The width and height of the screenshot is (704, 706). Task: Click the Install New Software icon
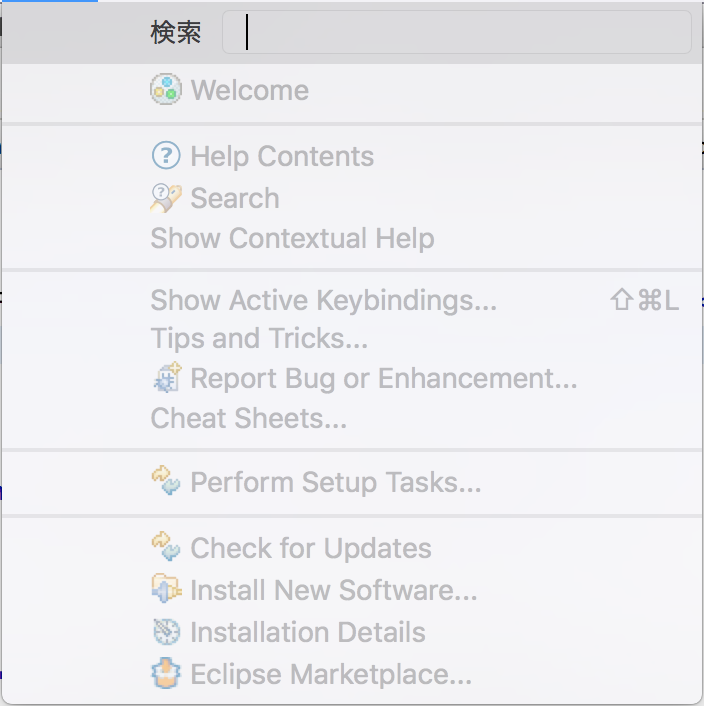click(165, 590)
